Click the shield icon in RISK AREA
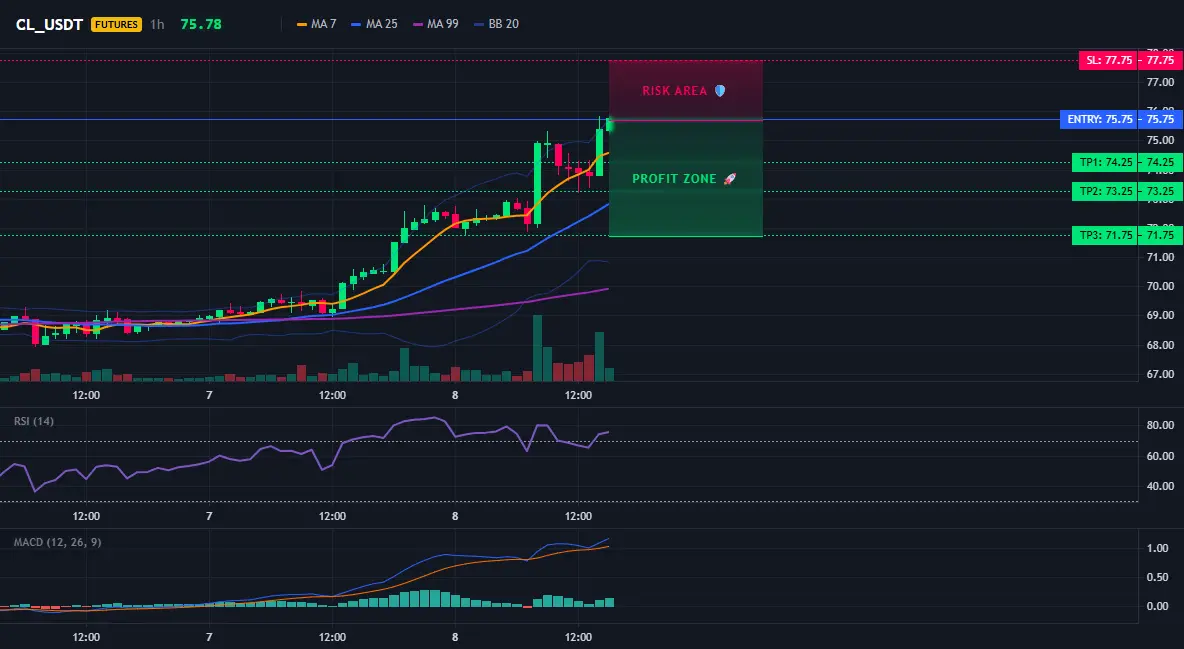 click(720, 91)
